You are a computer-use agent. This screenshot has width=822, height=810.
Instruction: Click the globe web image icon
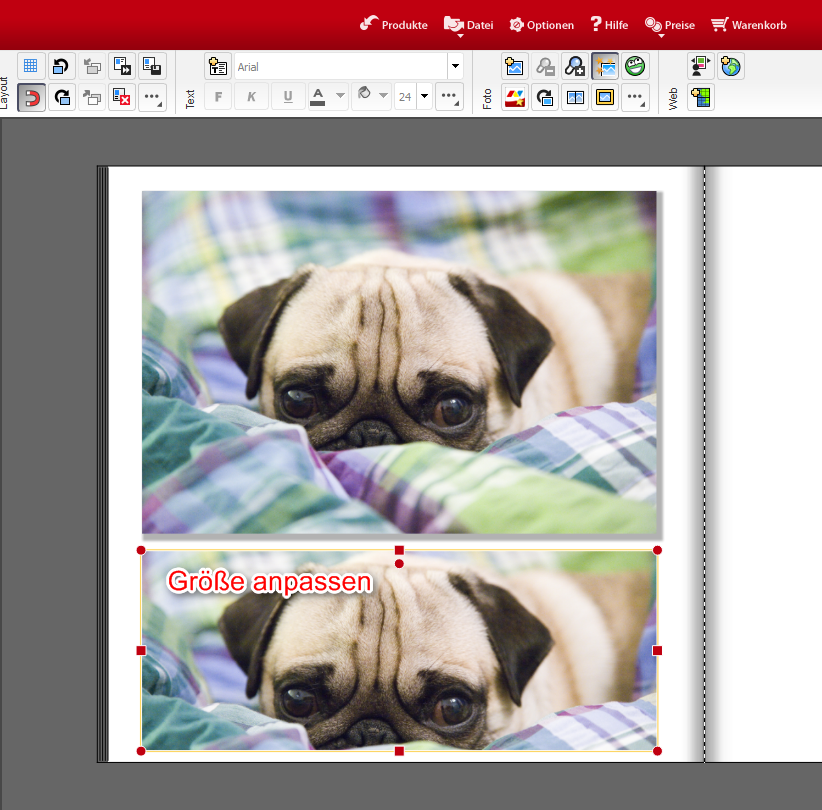[x=731, y=66]
